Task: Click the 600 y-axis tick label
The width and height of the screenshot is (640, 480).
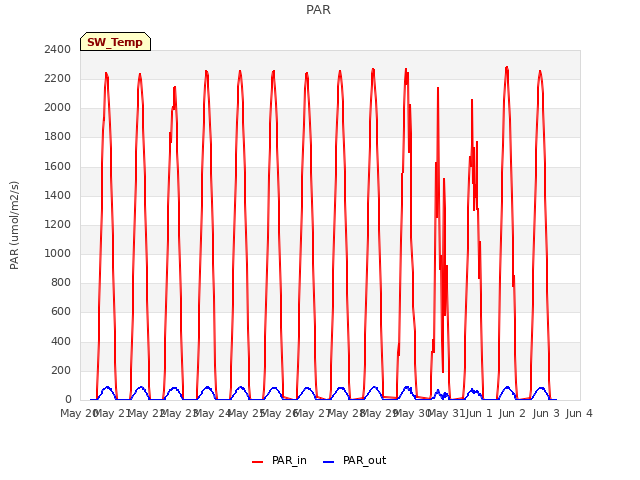Action: 61,311
